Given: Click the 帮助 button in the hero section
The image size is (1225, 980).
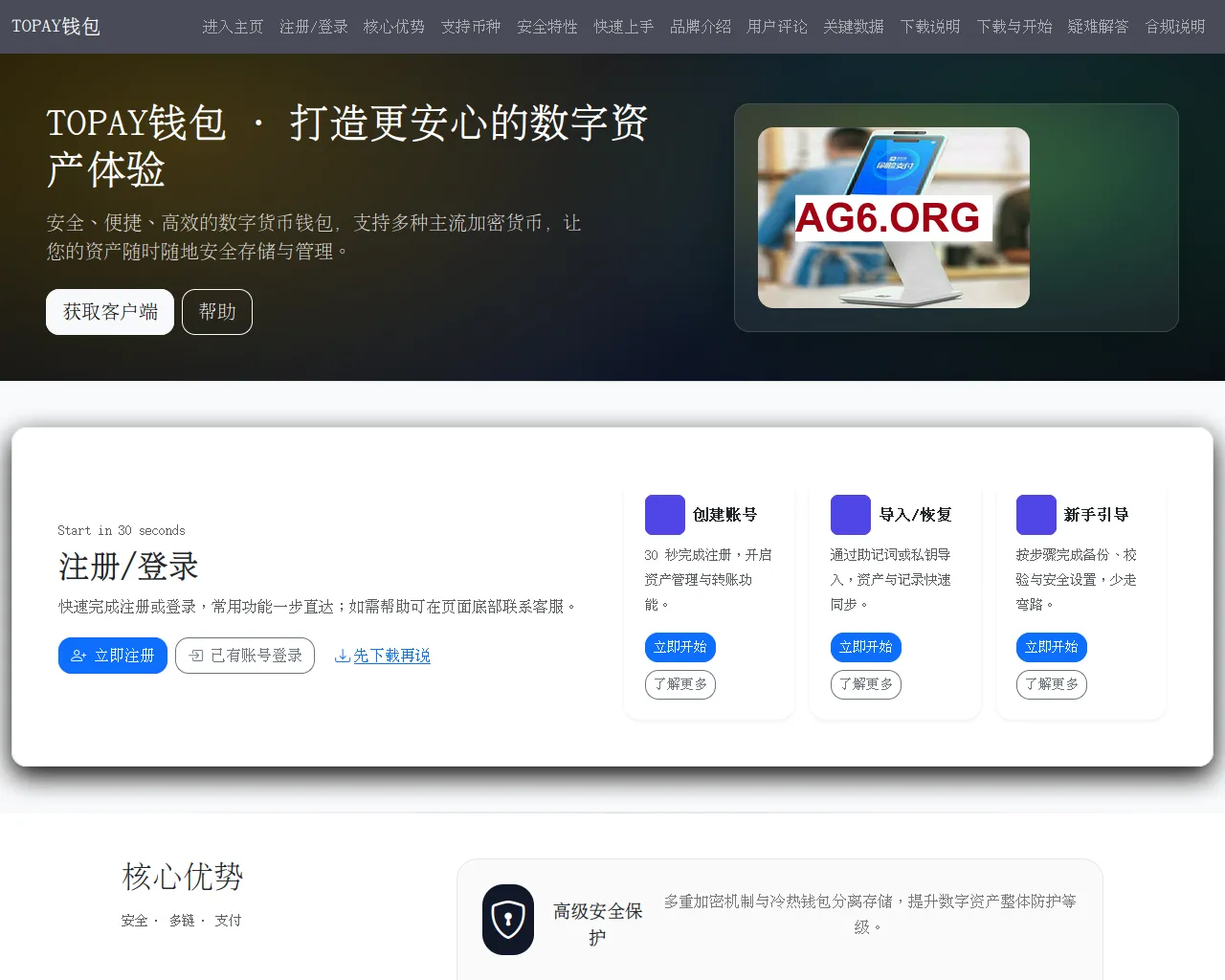Looking at the screenshot, I should 217,312.
